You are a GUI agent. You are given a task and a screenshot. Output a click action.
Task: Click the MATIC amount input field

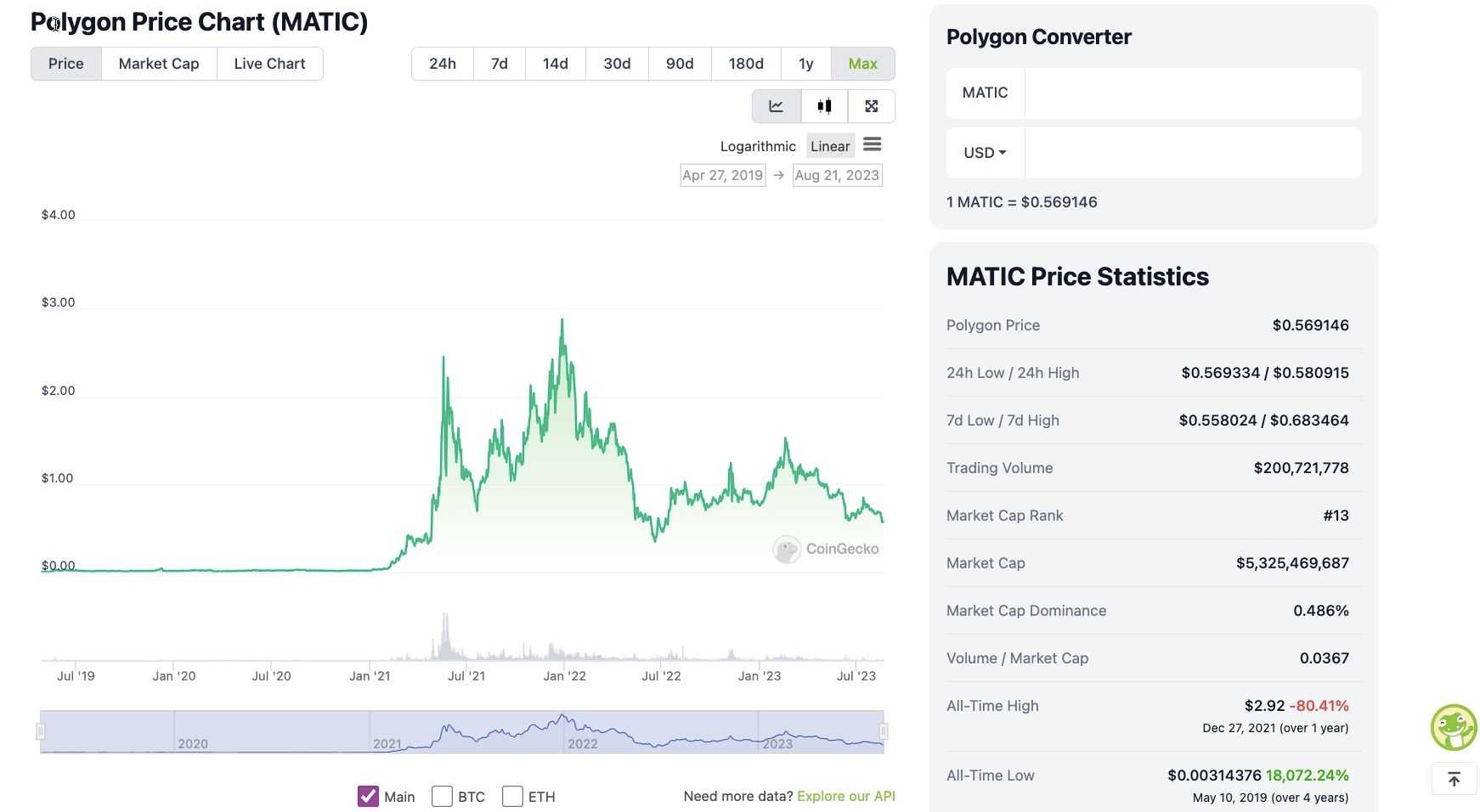[1192, 93]
